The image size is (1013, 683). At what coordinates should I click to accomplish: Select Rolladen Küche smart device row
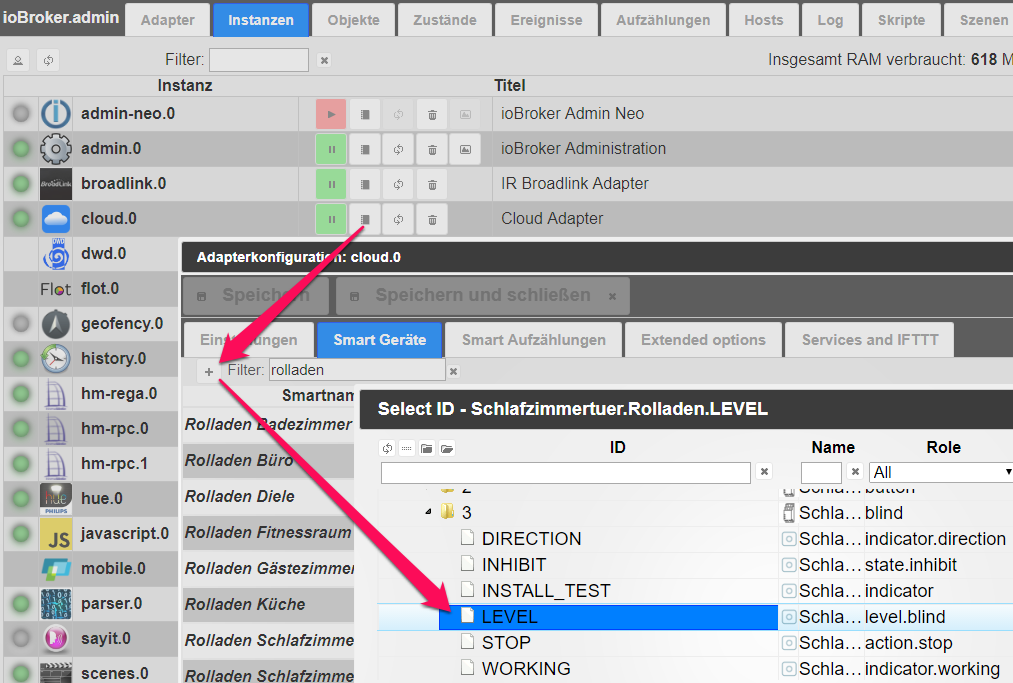268,604
